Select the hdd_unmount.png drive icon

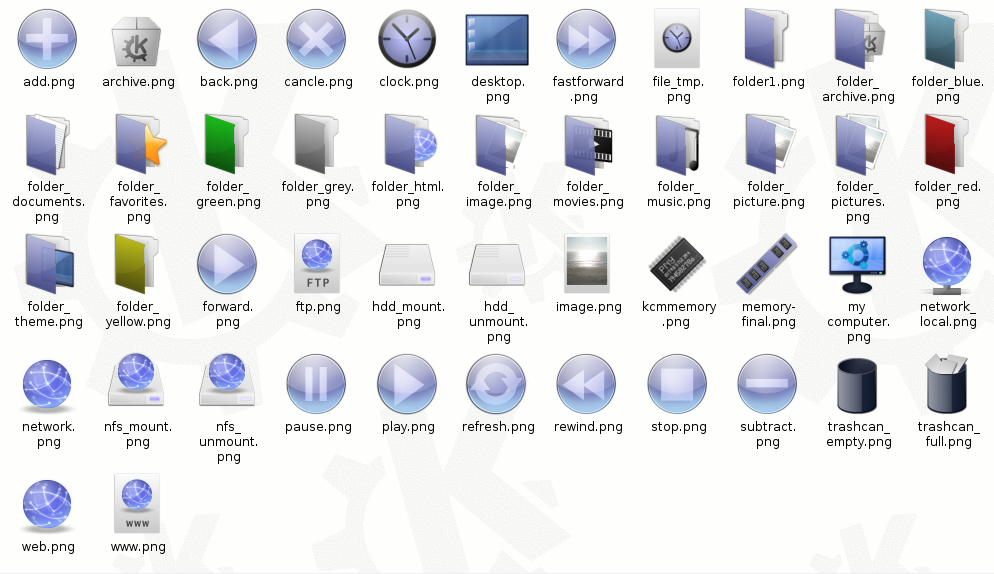coord(497,265)
